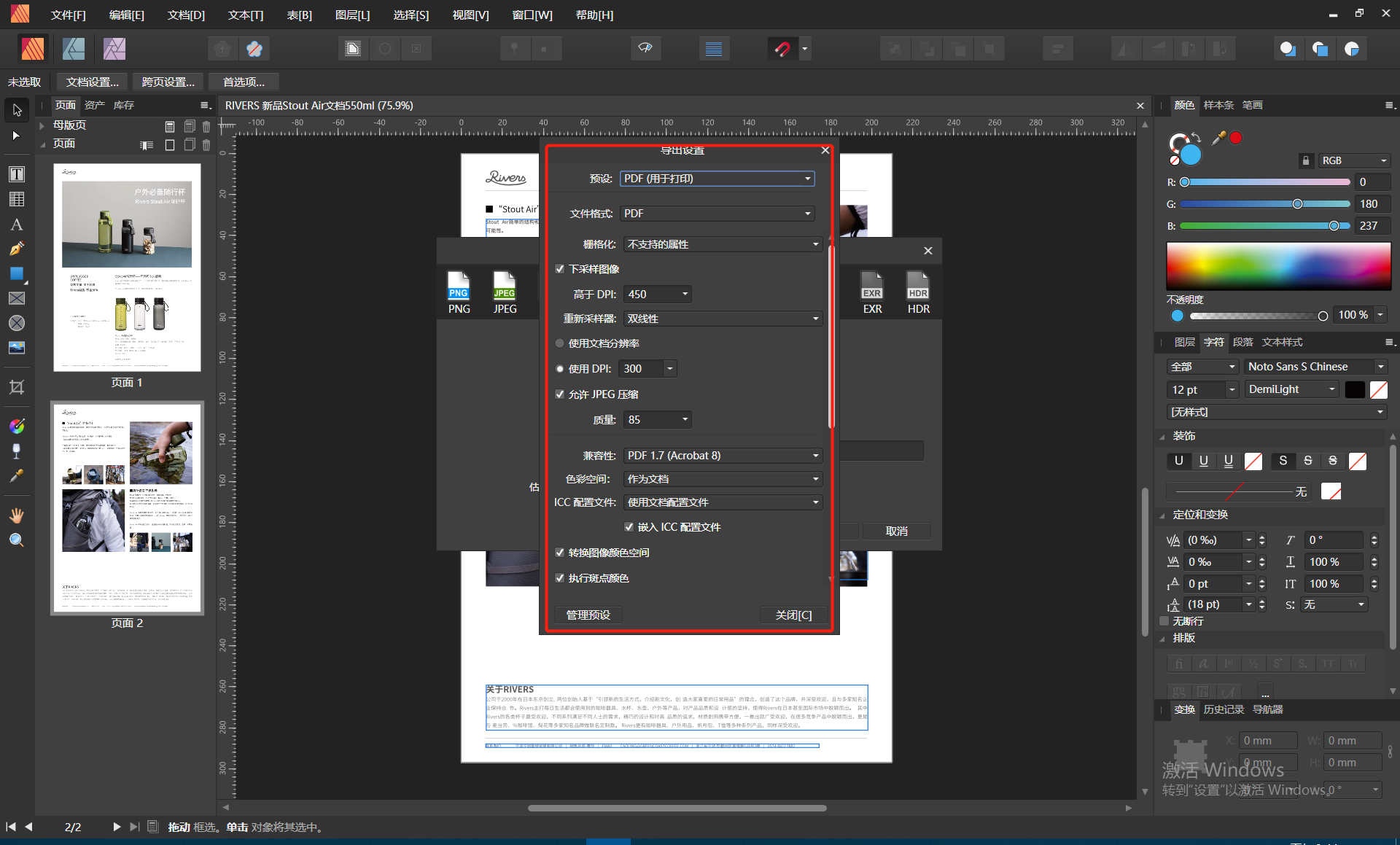Open the RGB colour model dropdown
Image resolution: width=1400 pixels, height=845 pixels.
tap(1354, 160)
